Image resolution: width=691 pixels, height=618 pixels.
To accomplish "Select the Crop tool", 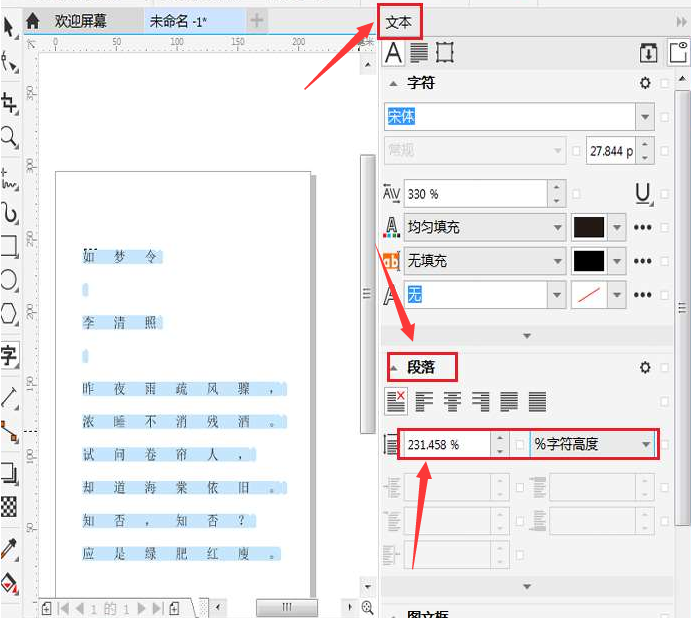I will (9, 104).
